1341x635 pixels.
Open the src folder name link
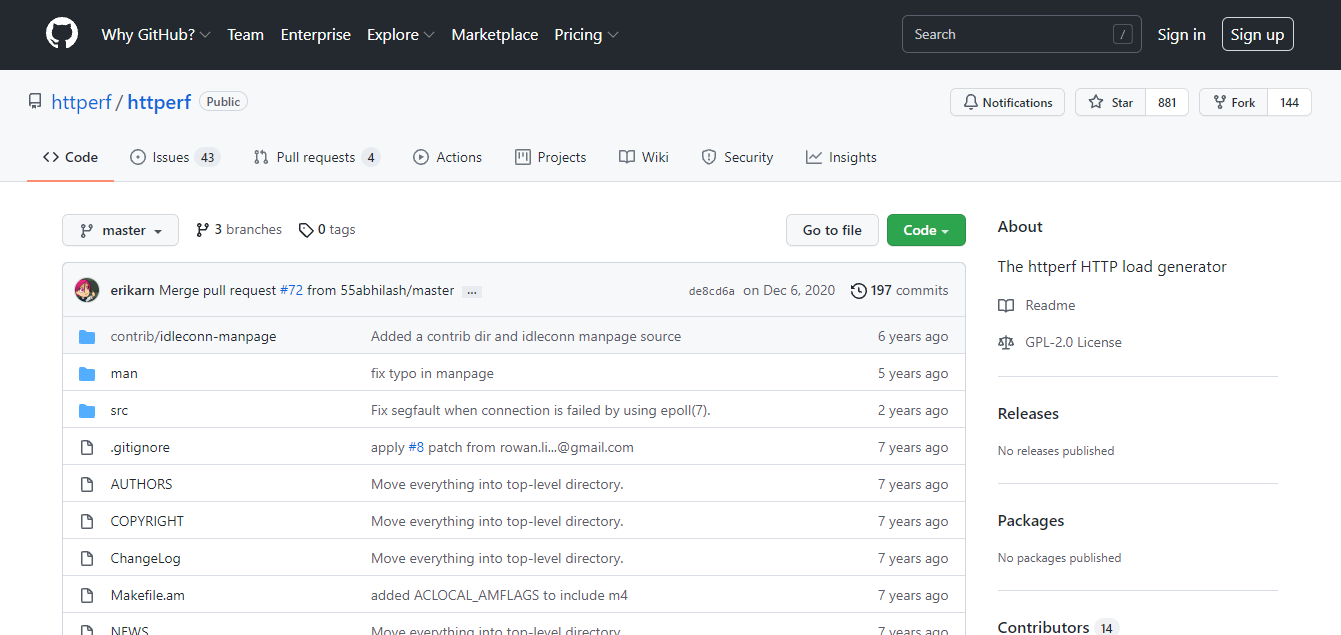119,410
